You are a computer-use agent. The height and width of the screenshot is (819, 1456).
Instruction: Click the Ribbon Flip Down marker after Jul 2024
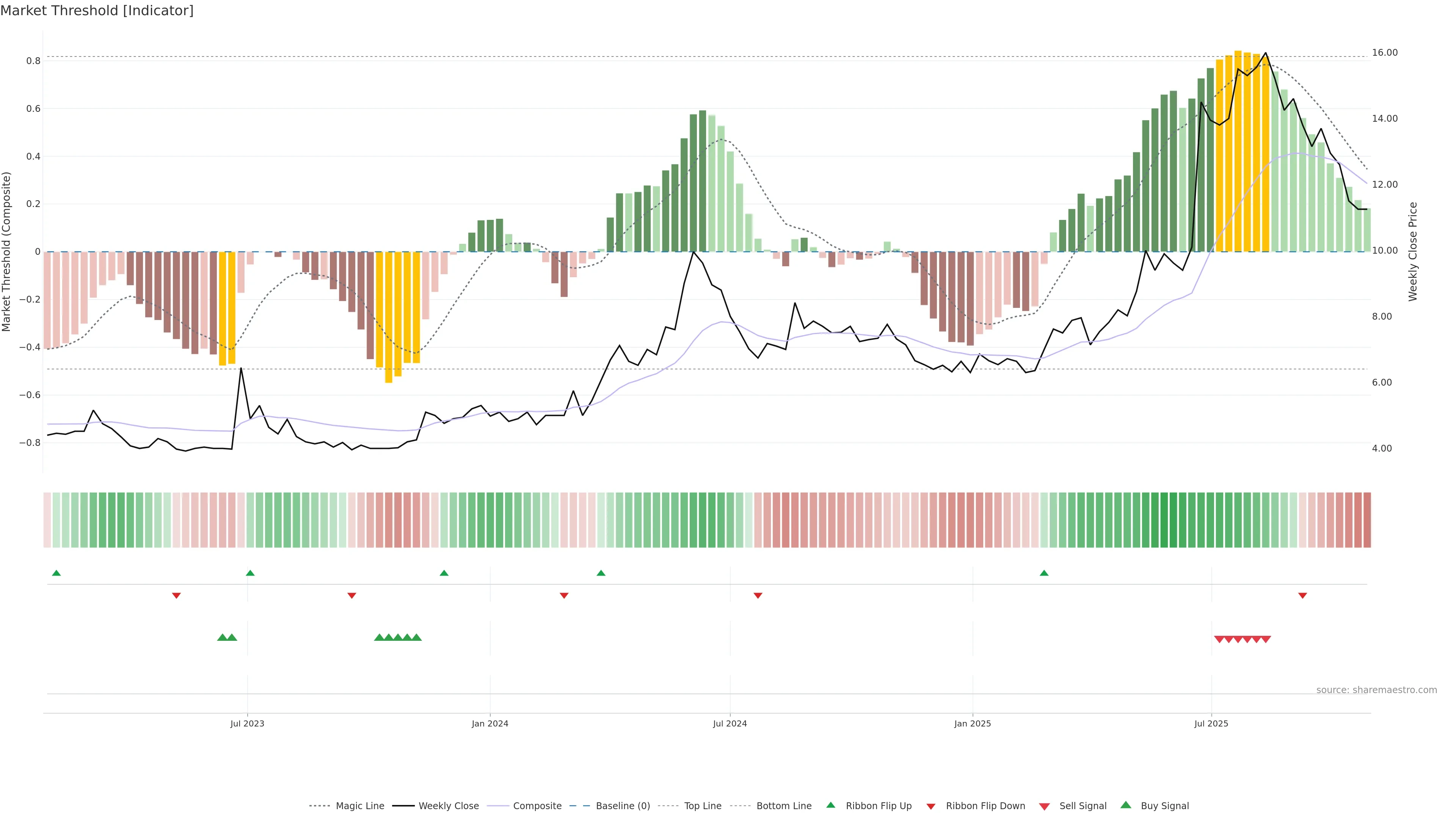click(x=758, y=595)
